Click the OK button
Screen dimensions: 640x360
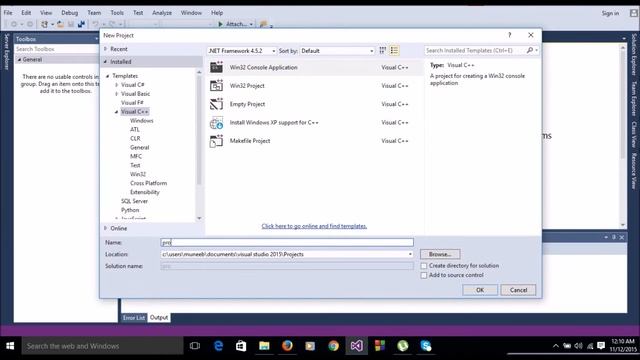(x=480, y=290)
